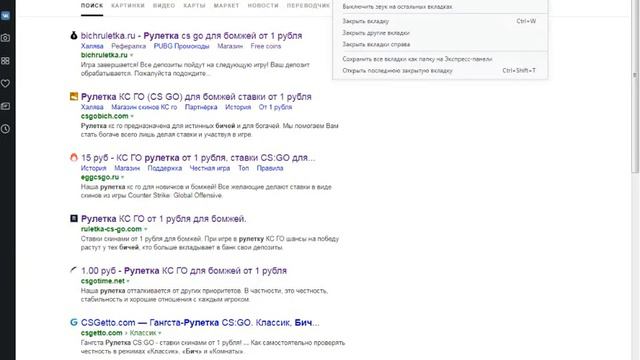Open 'Честная игра' sitelink

tap(210, 168)
